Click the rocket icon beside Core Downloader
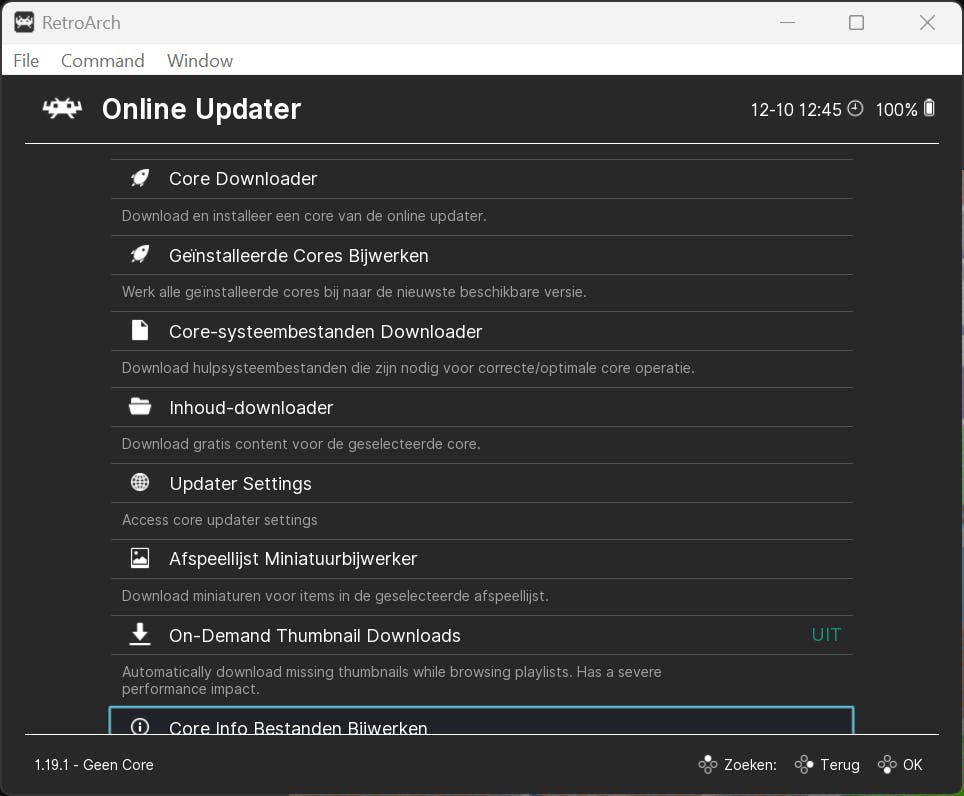 140,178
